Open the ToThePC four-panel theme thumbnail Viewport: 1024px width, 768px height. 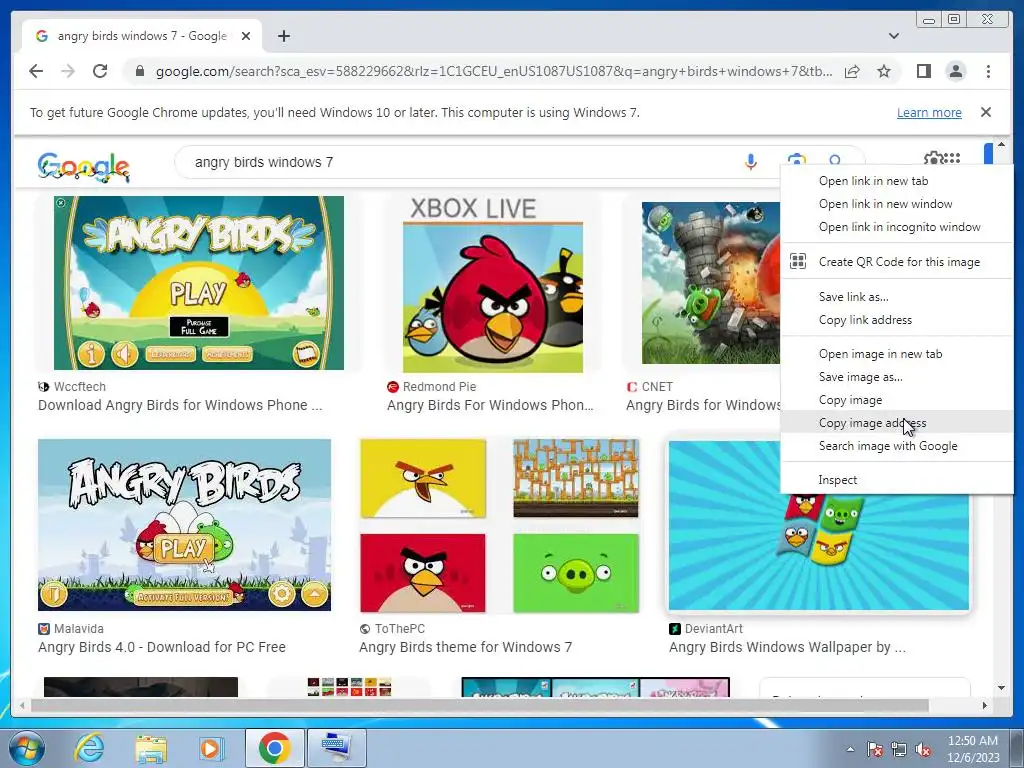499,526
